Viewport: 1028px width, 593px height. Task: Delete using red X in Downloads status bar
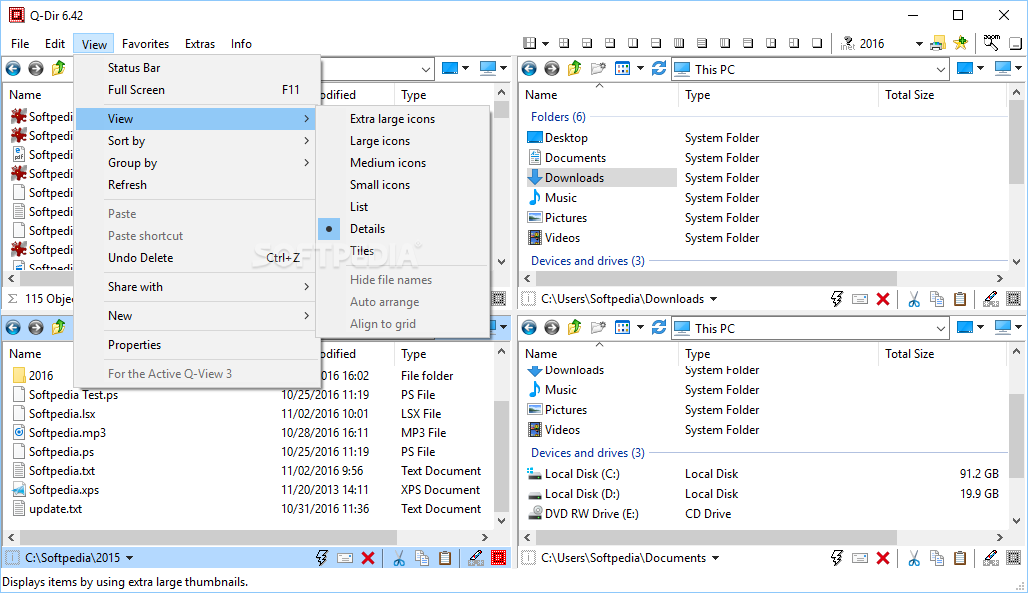tap(883, 299)
